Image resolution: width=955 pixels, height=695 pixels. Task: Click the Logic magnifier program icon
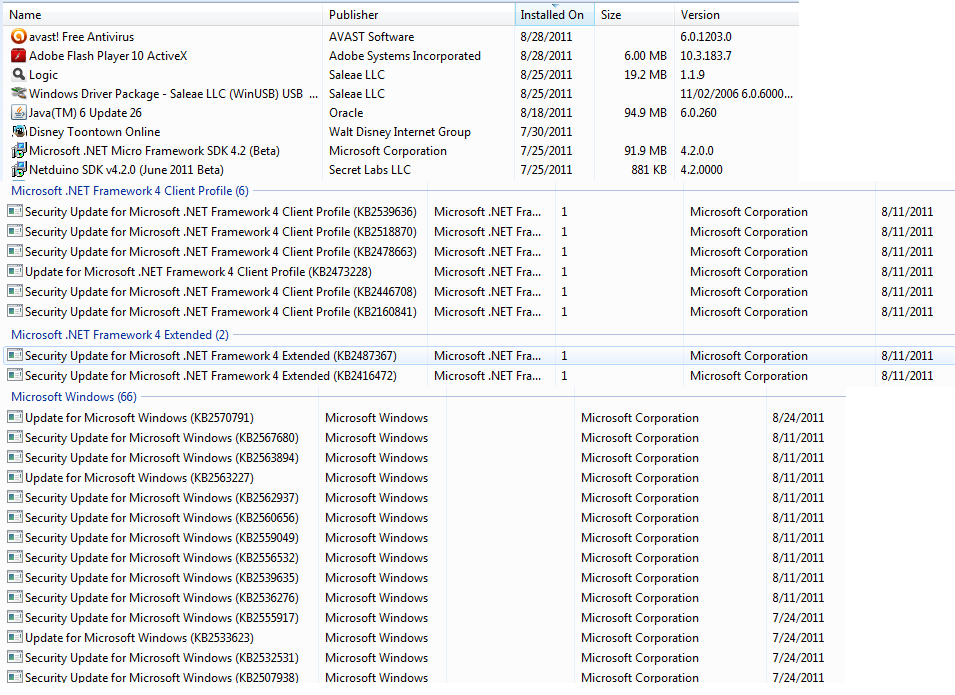[19, 74]
